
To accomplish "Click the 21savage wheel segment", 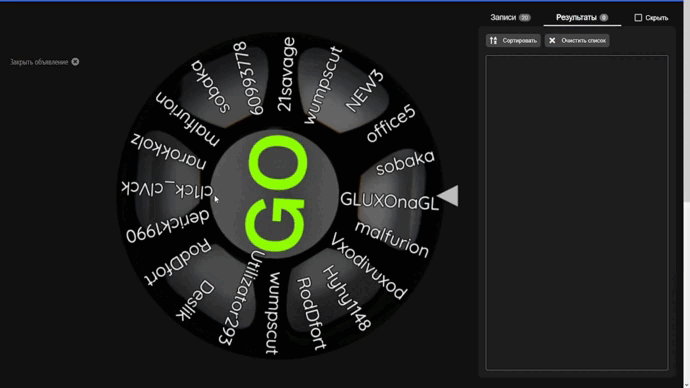I will click(286, 74).
